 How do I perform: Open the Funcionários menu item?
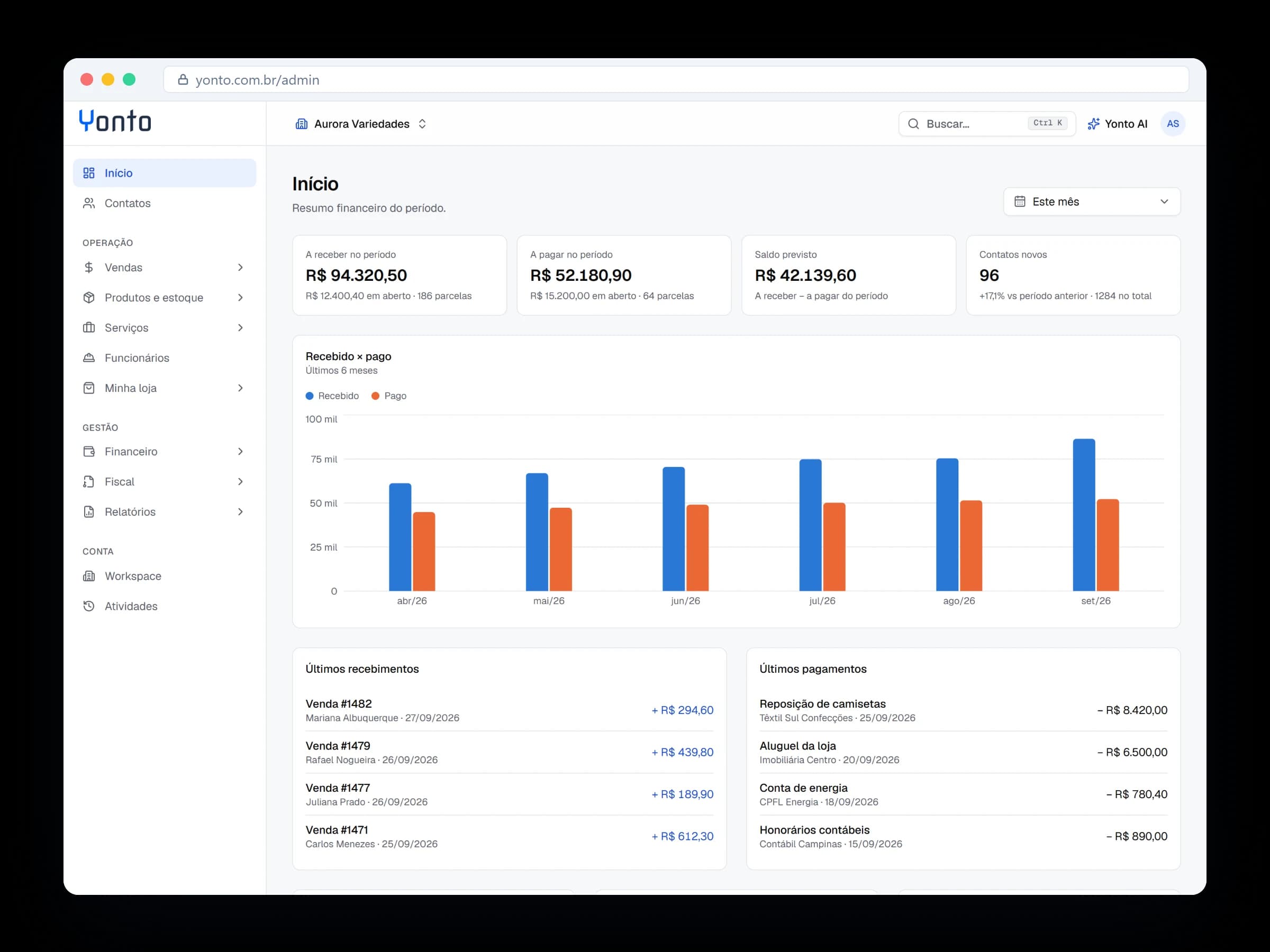pos(165,358)
